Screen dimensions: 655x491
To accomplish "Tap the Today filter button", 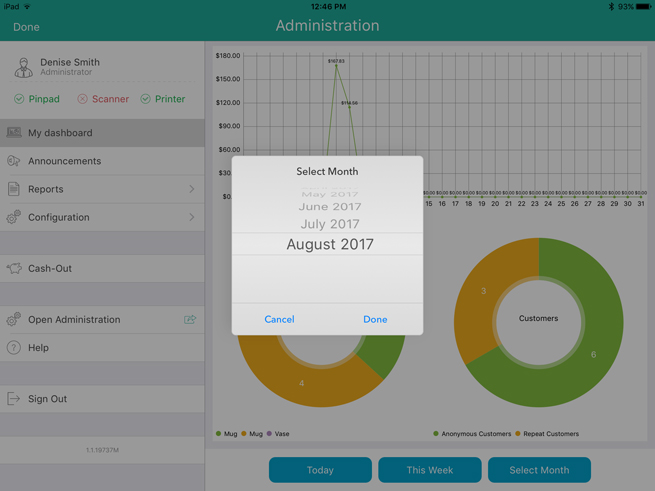I will point(320,470).
